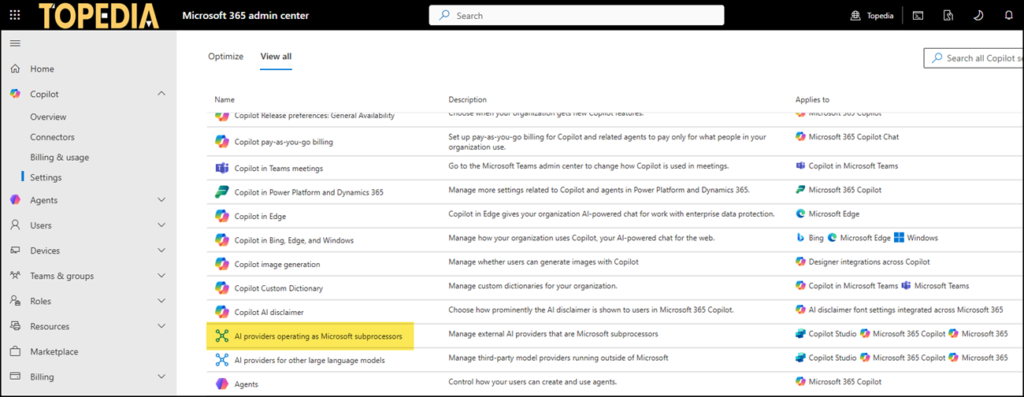Click the Description column header

(468, 100)
